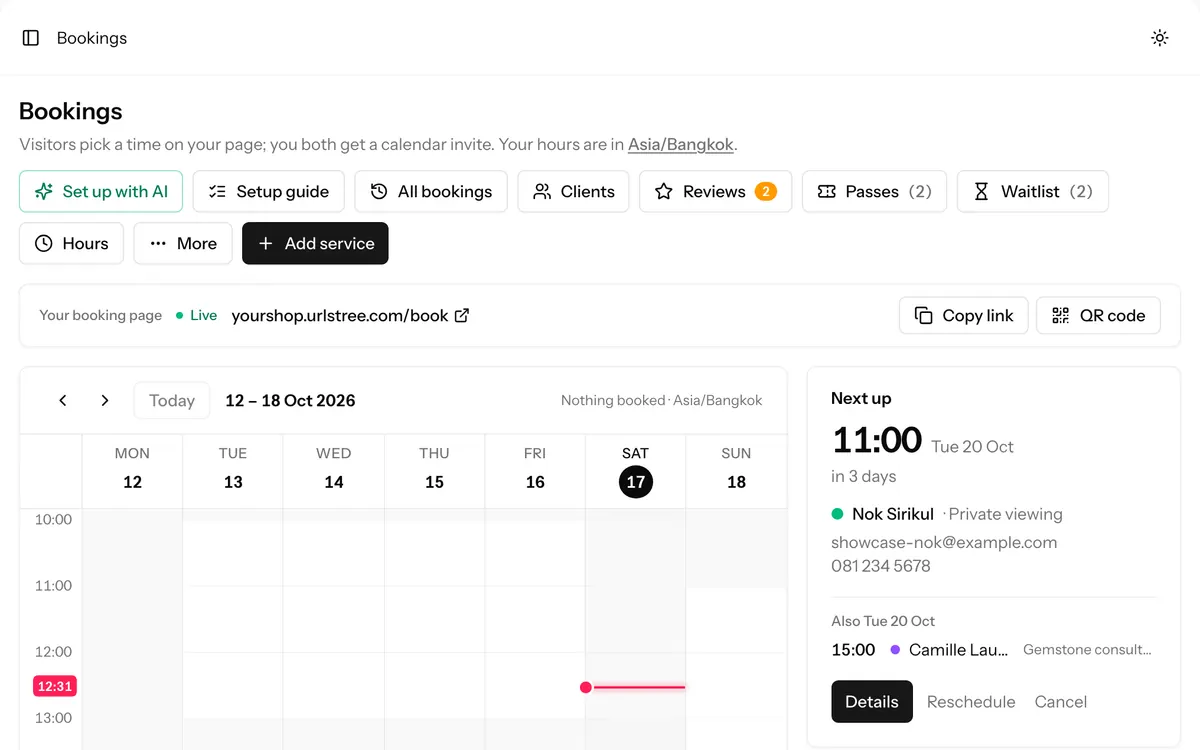The height and width of the screenshot is (750, 1200).
Task: View All bookings
Action: [x=431, y=191]
